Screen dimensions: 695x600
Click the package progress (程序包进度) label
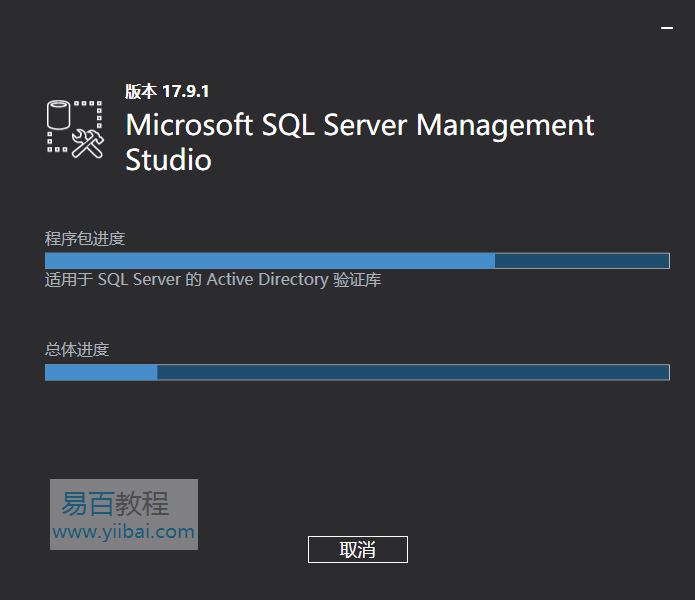(x=85, y=238)
